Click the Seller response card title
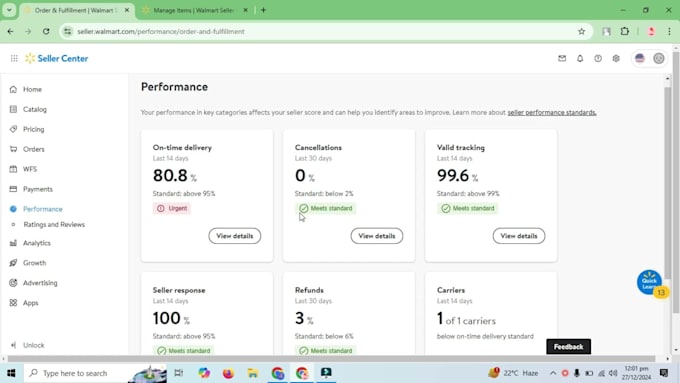 179,290
